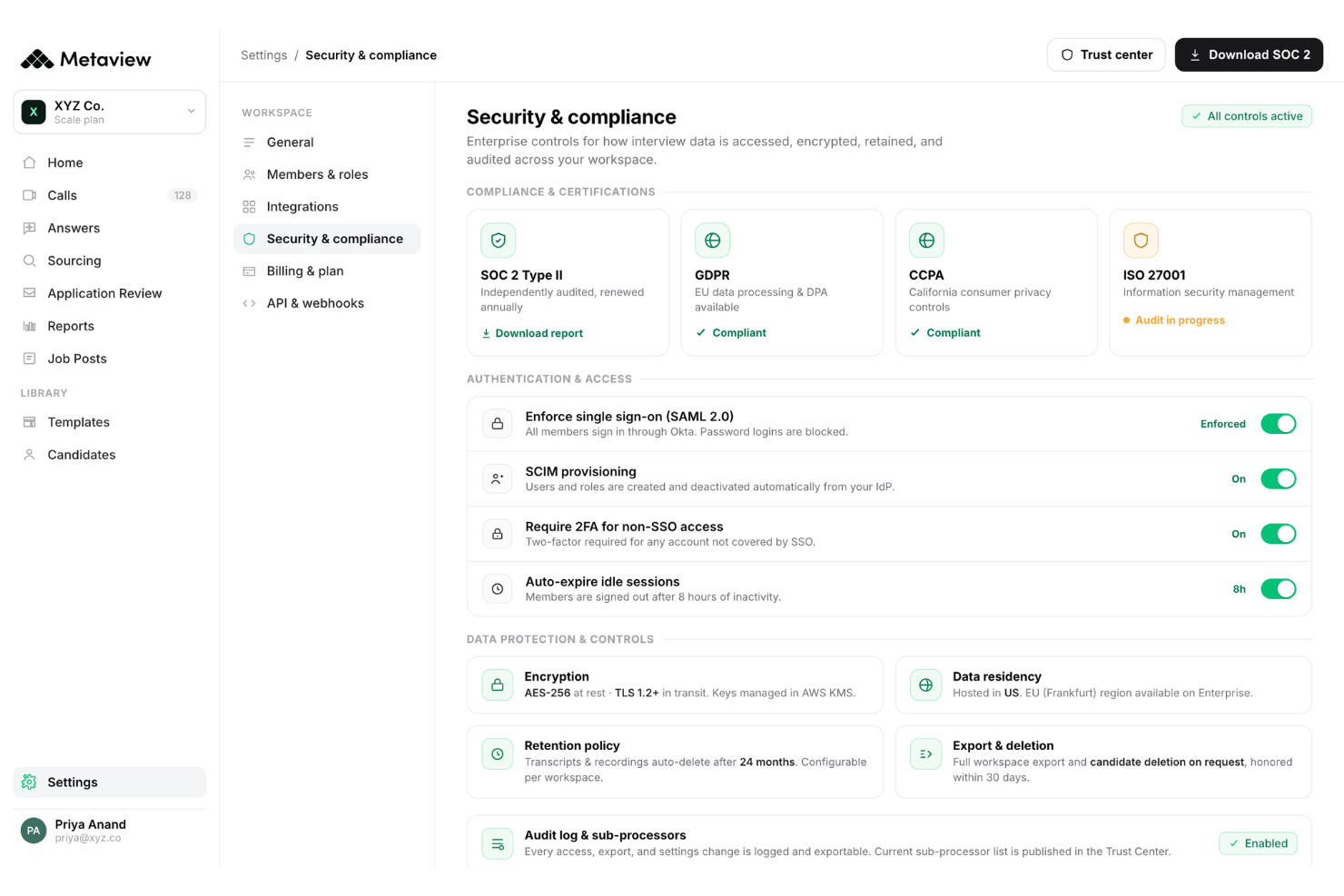This screenshot has width=1344, height=896.
Task: Click the API & webhooks code icon
Action: [x=249, y=303]
